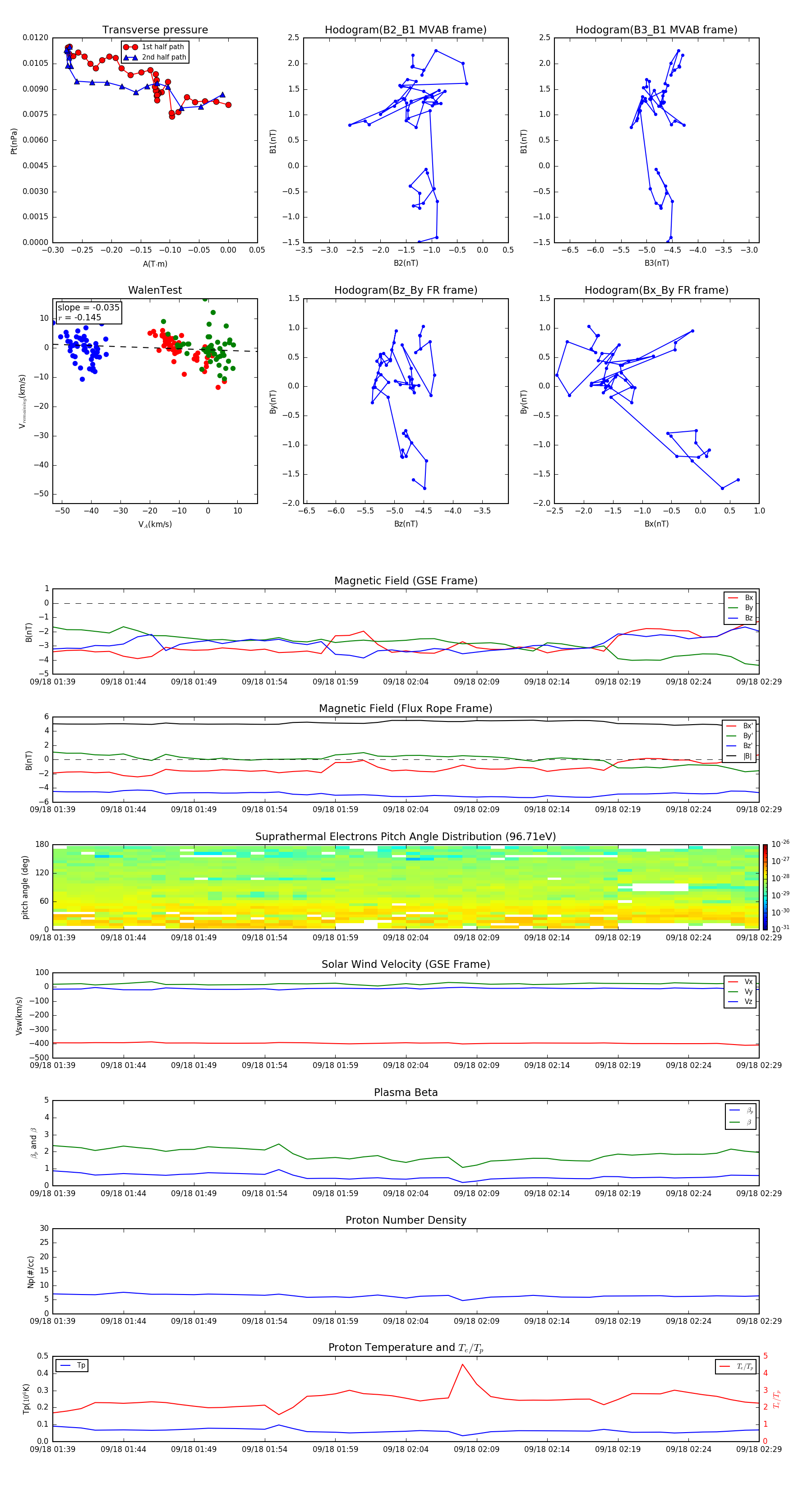Select the red Te/Tp legend entry
812x1489 pixels.
pos(736,1366)
